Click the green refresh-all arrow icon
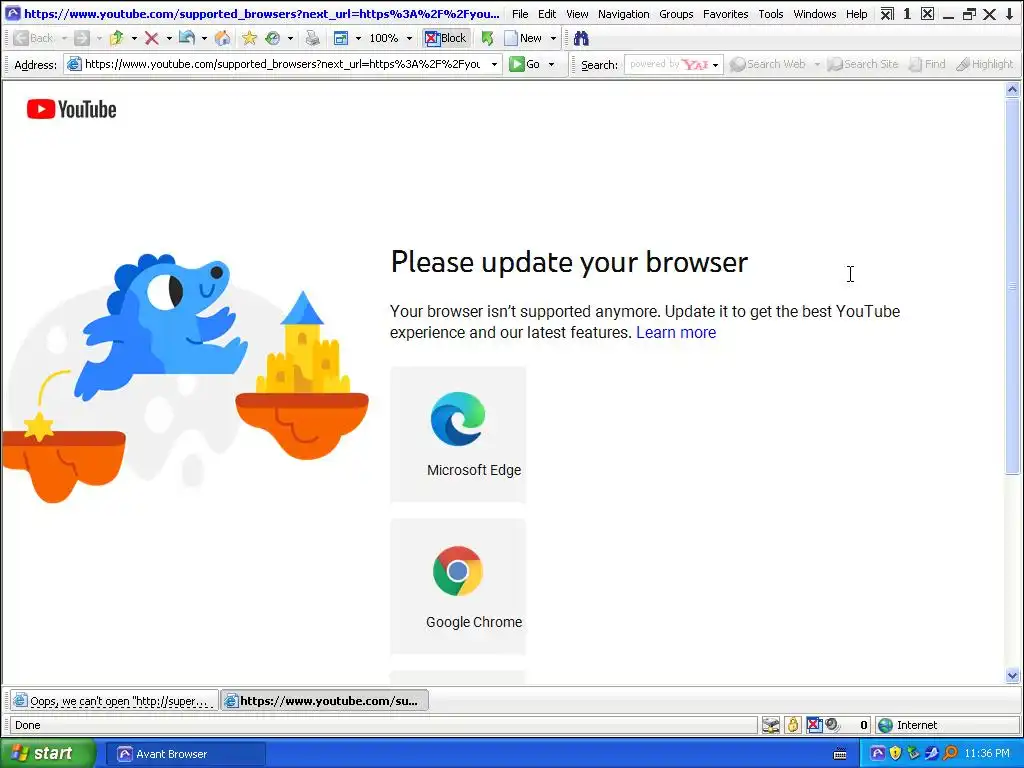This screenshot has width=1024, height=768. 487,39
